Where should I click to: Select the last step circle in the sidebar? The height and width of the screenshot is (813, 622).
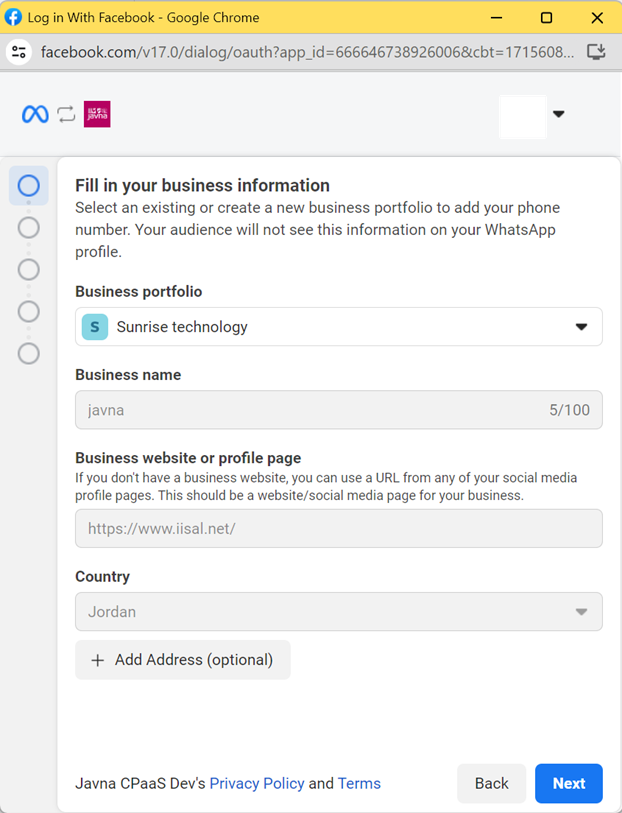point(28,353)
